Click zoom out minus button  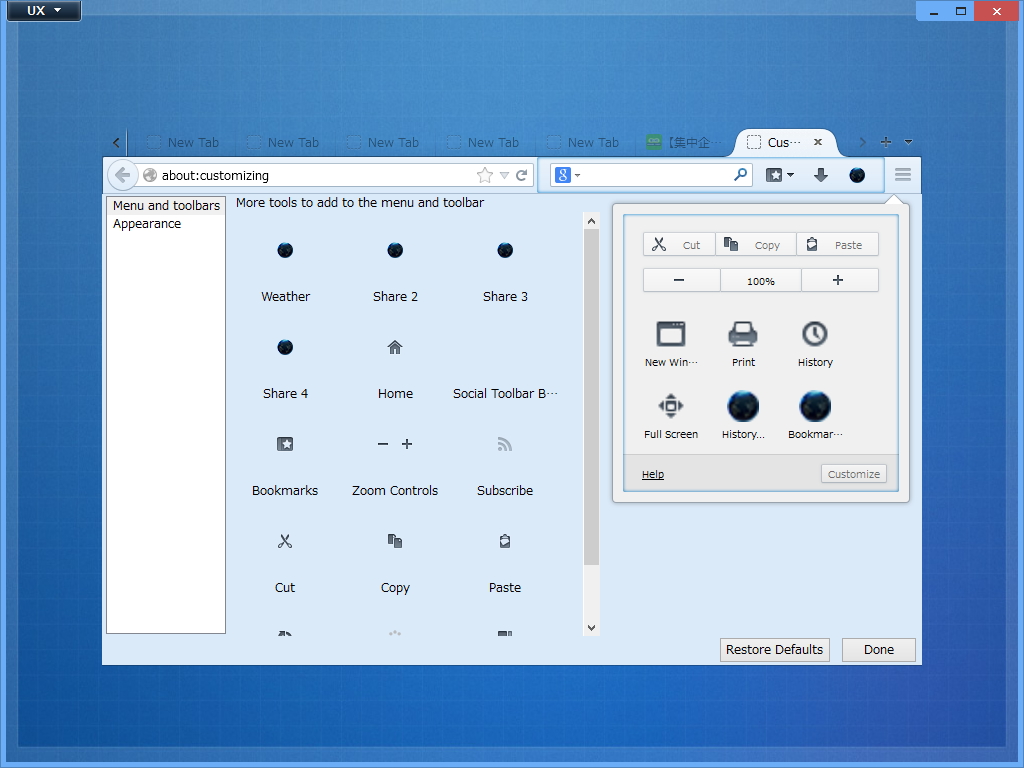coord(682,280)
